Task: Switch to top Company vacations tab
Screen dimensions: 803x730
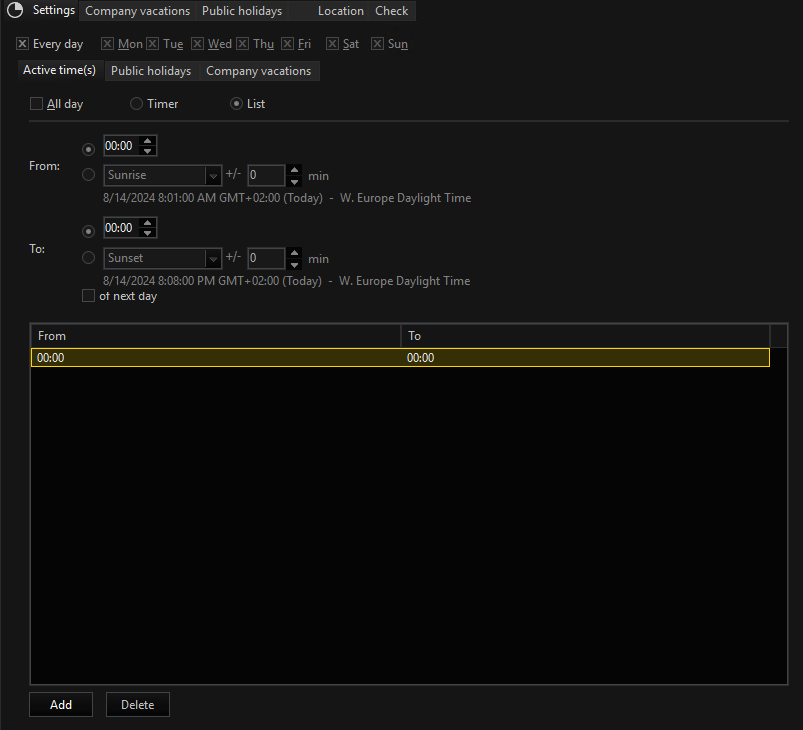Action: tap(137, 11)
